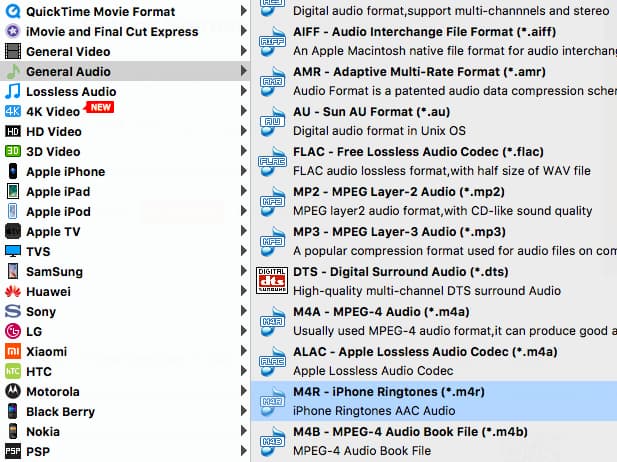The height and width of the screenshot is (462, 617).
Task: Select M4B - MPEG-4 Audio Book File
Action: (434, 441)
